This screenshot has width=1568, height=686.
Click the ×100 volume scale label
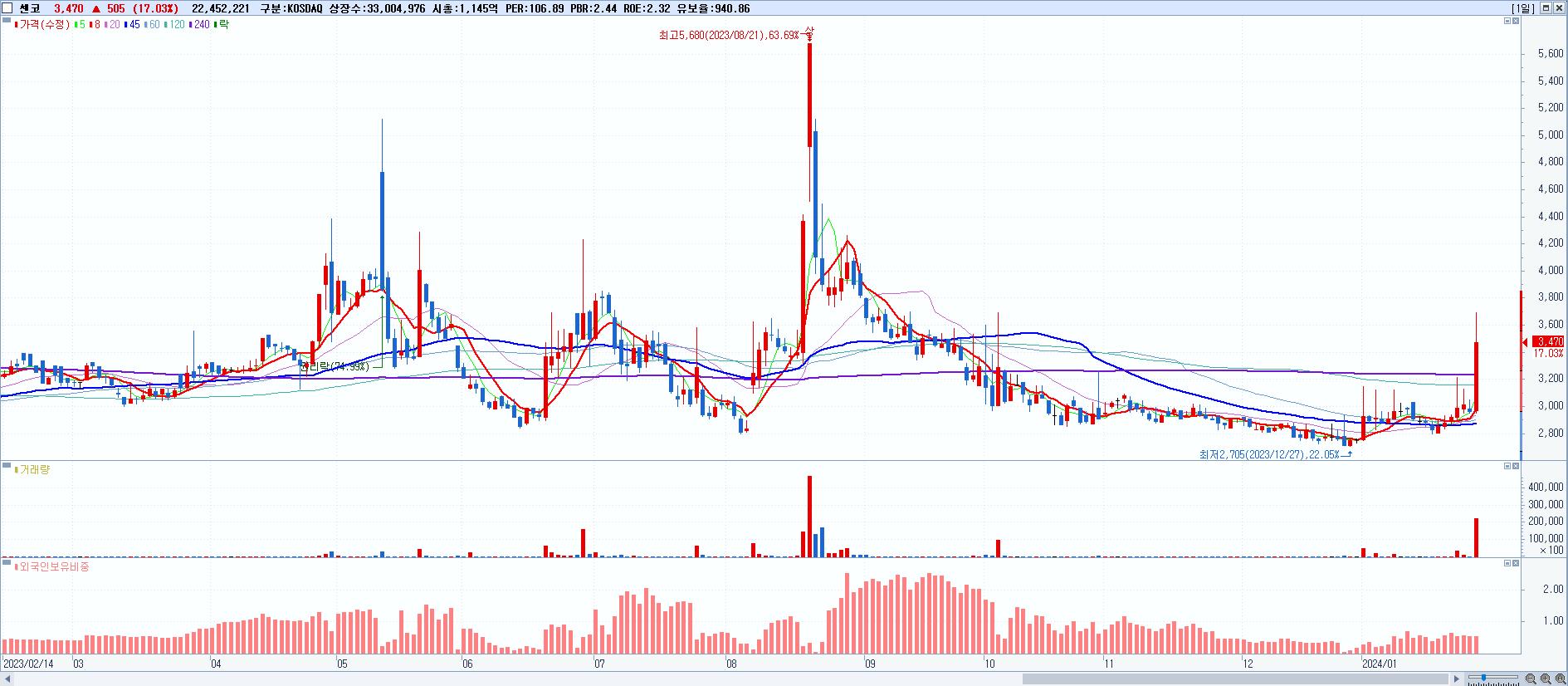click(1551, 550)
